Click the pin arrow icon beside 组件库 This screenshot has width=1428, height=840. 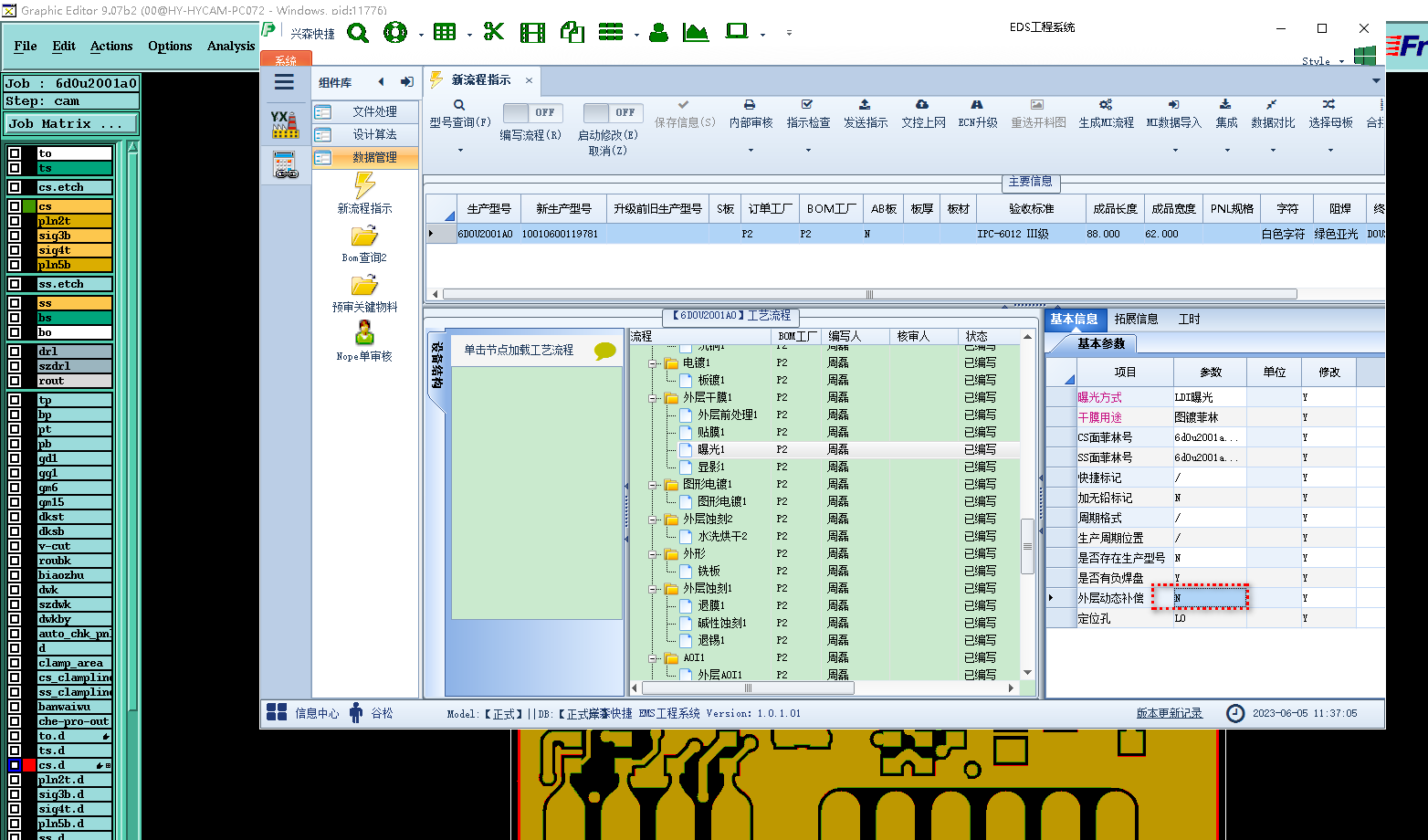[407, 82]
